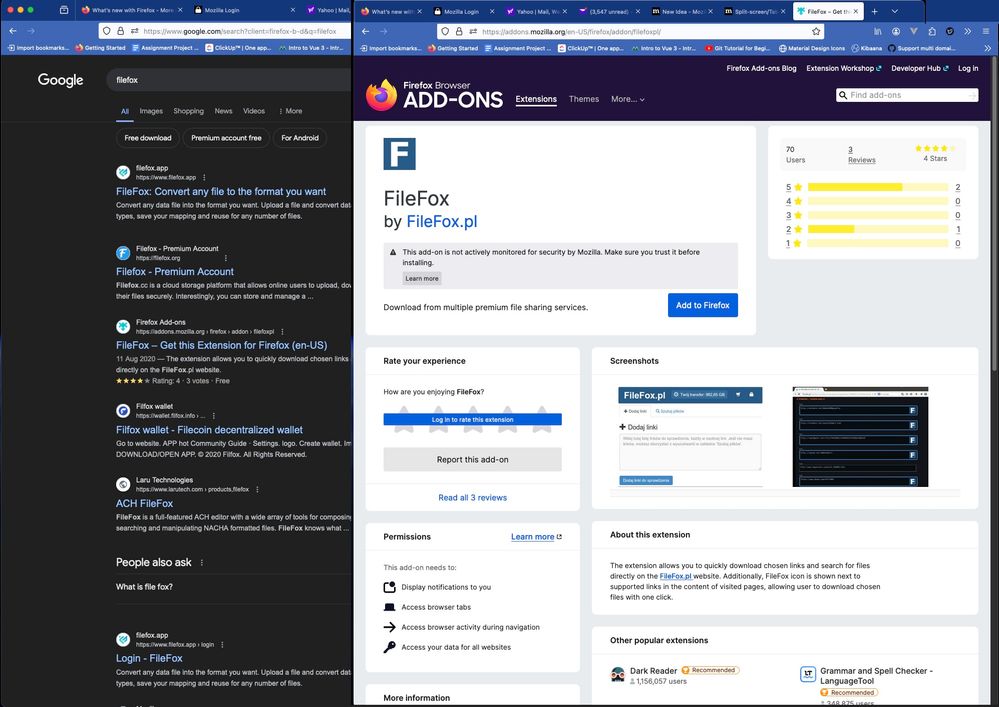Open the hamburger application menu in right window
Image resolution: width=999 pixels, height=707 pixels.
pos(986,31)
